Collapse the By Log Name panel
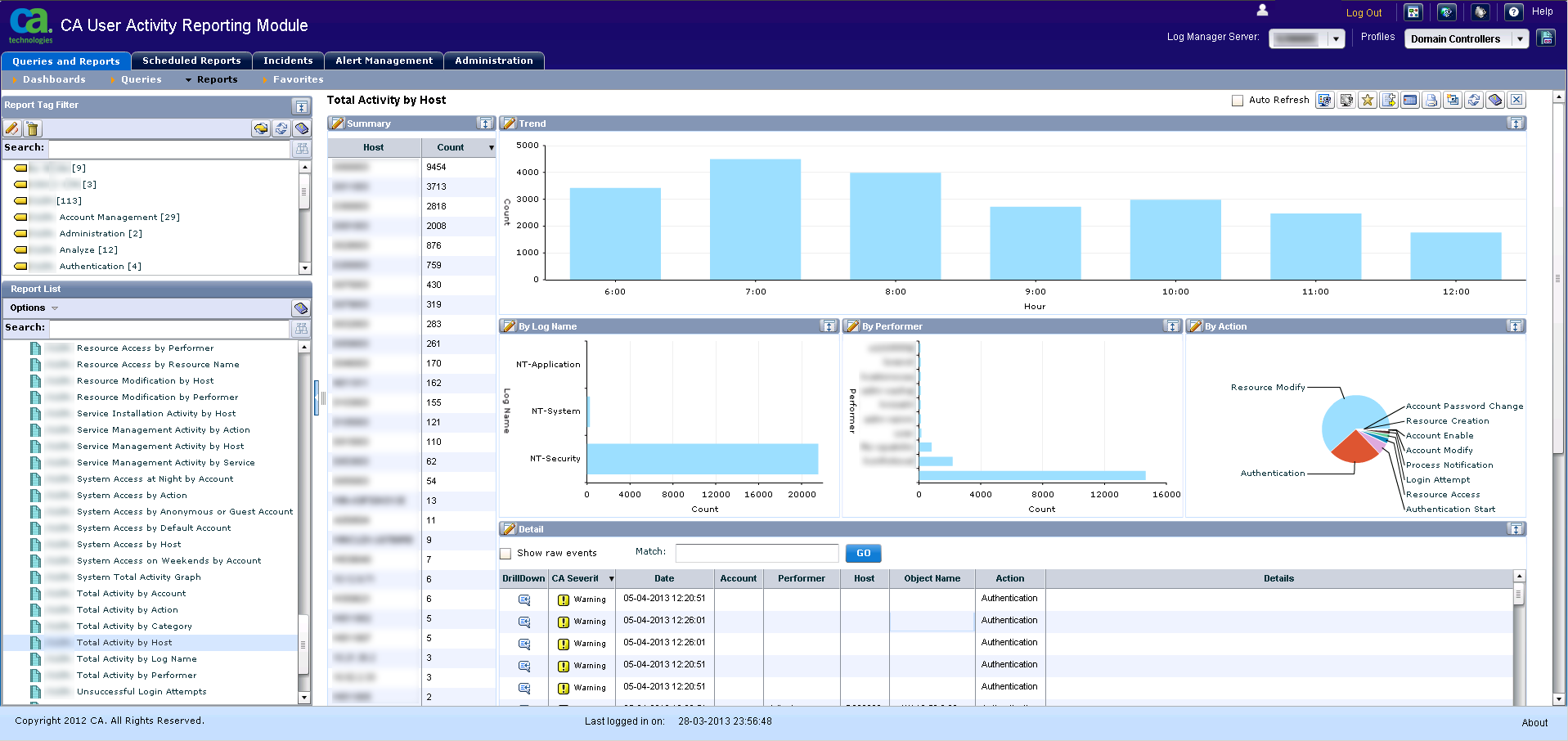1568x741 pixels. click(829, 326)
